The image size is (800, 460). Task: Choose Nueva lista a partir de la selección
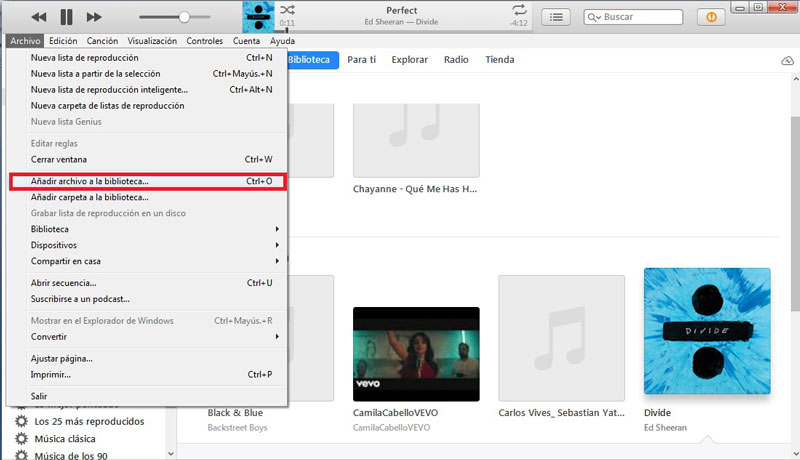pyautogui.click(x=147, y=73)
